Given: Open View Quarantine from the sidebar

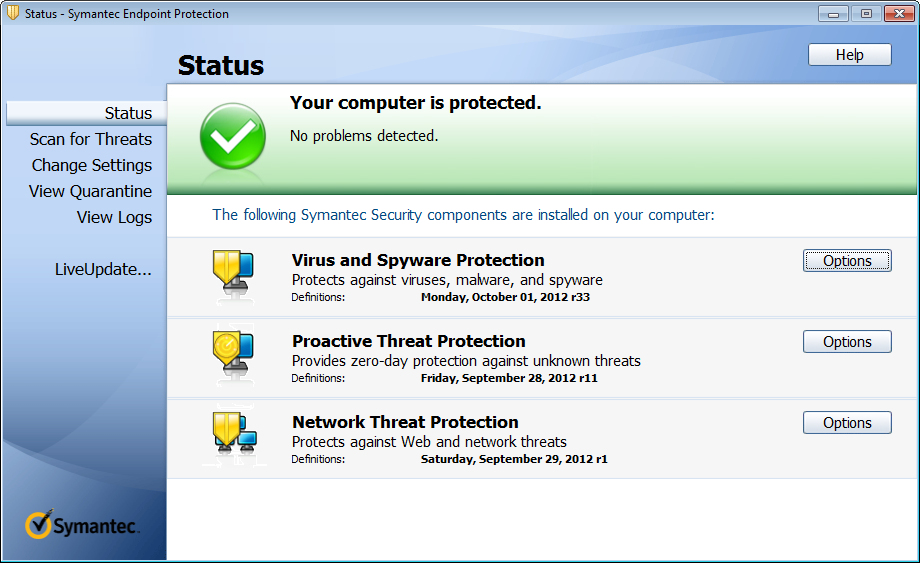Looking at the screenshot, I should pyautogui.click(x=91, y=191).
